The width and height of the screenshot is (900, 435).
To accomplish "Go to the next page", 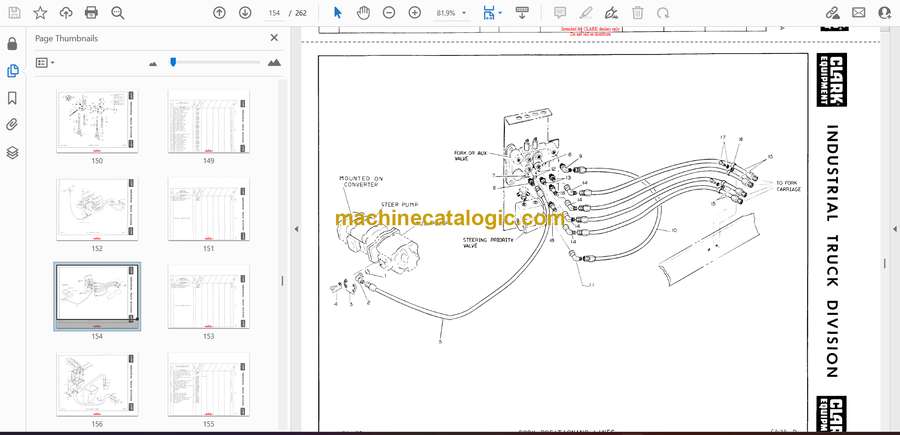I will 245,13.
